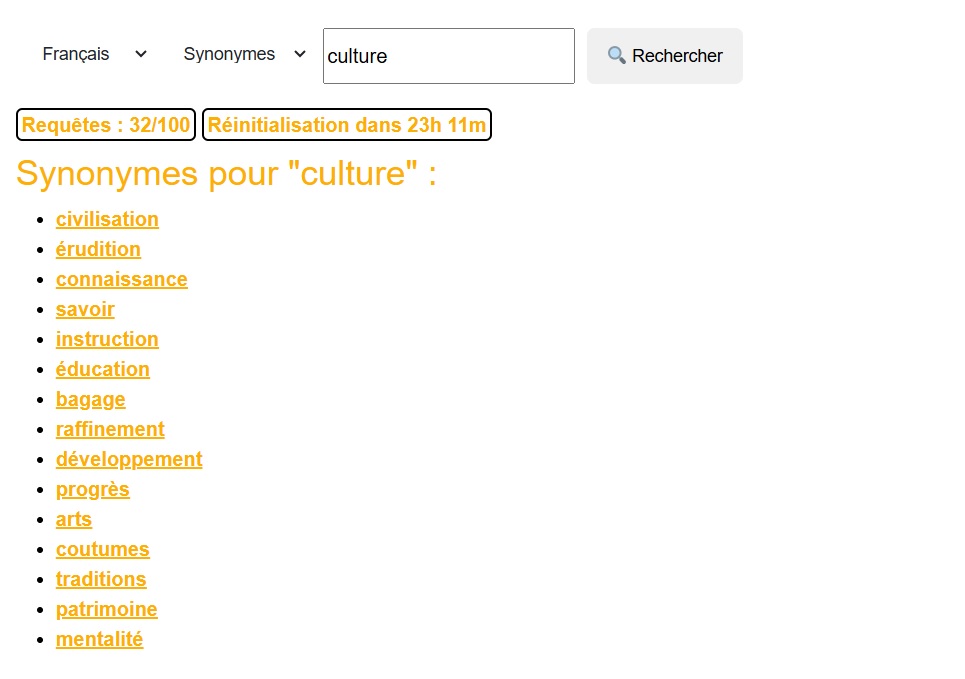Select the 'raffinement' synonym link

coord(110,429)
